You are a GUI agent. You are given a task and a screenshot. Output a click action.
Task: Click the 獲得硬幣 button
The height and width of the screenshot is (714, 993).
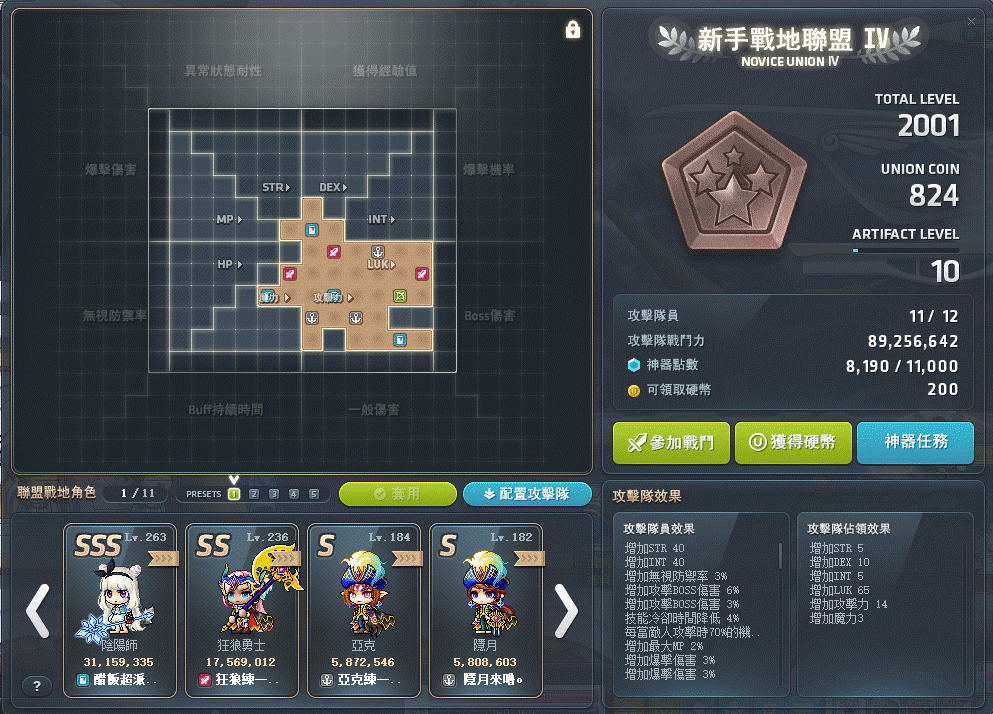pos(793,442)
